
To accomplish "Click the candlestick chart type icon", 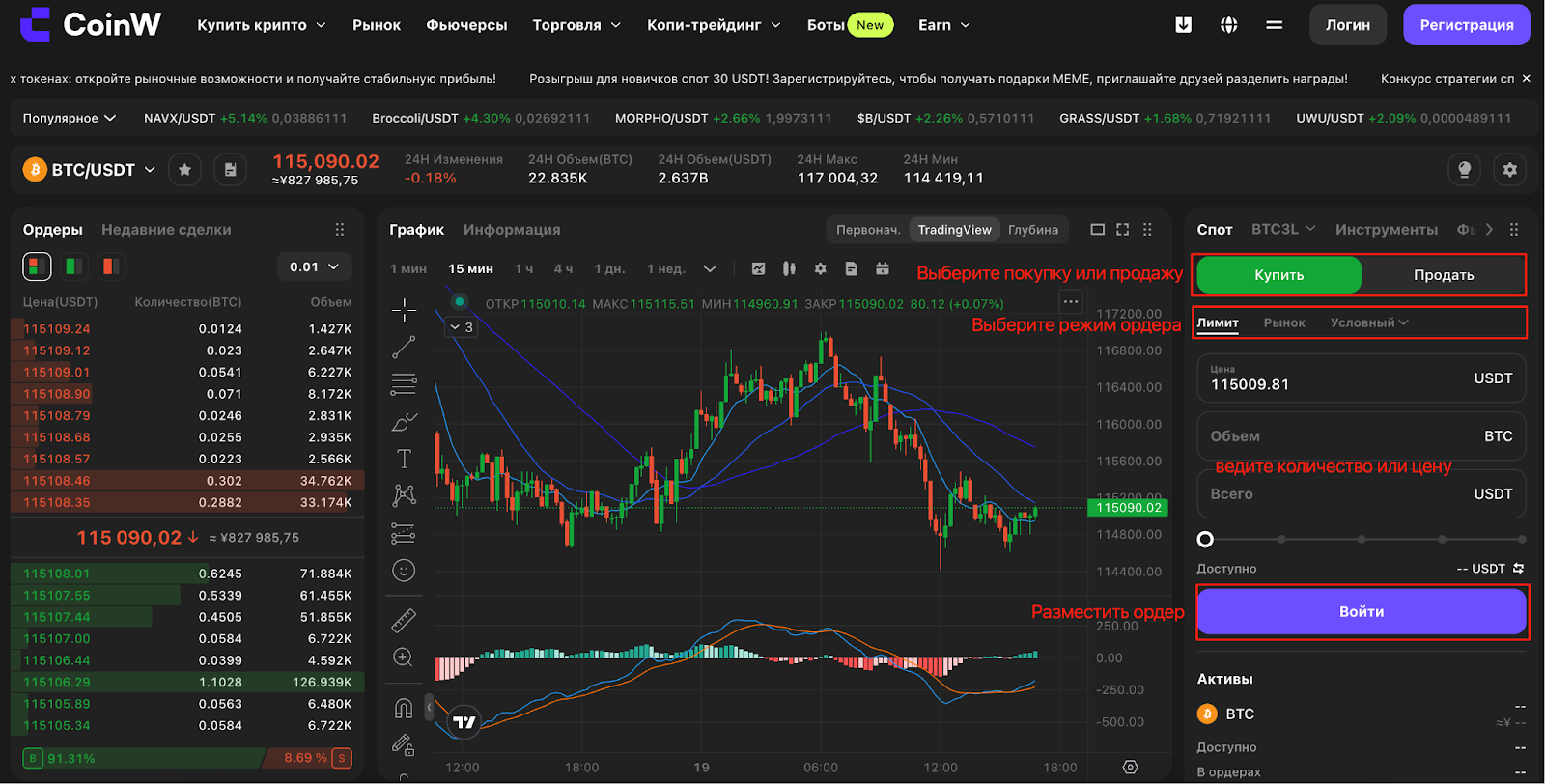I will (x=789, y=268).
